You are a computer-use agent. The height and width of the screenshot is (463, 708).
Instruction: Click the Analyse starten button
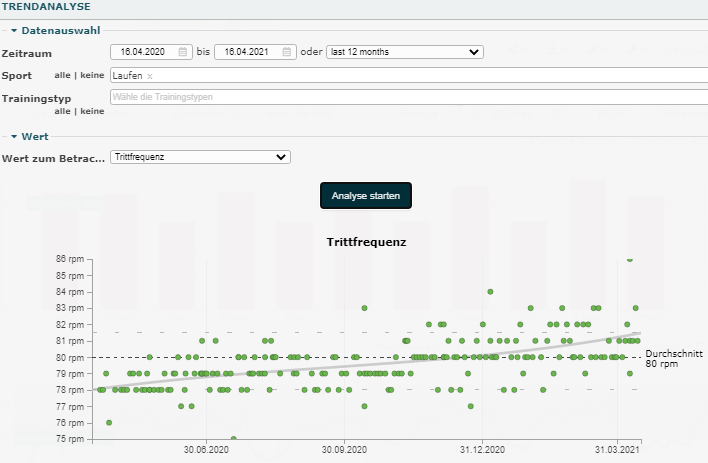point(366,196)
